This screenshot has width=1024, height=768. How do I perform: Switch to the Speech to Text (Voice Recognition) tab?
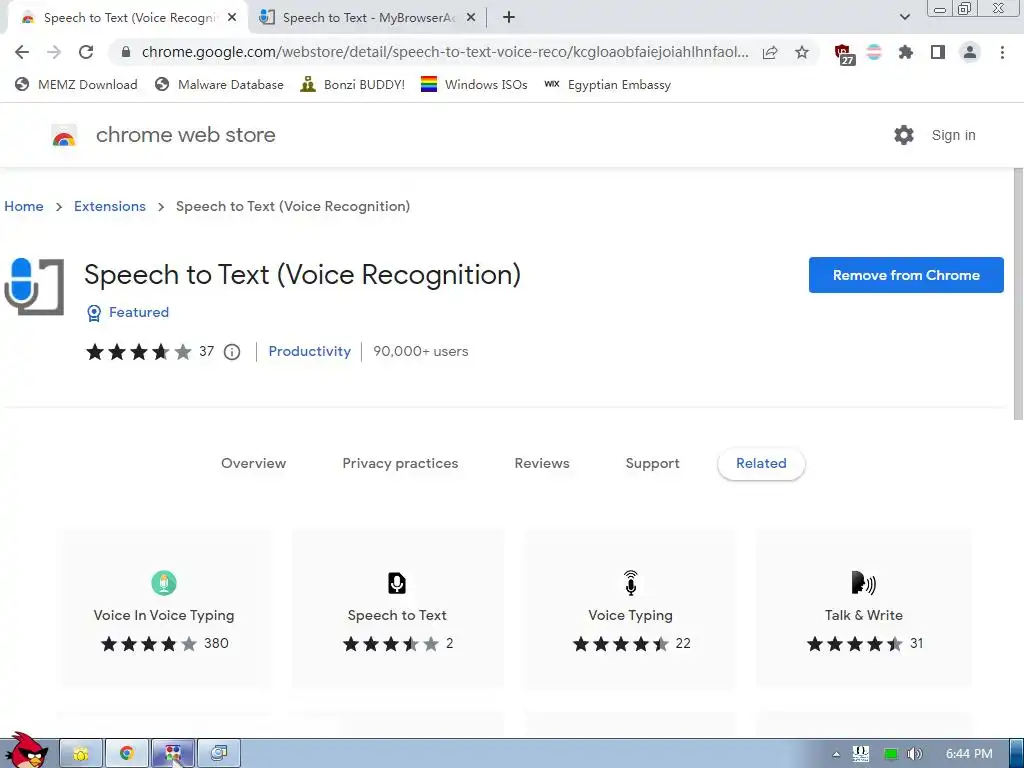[128, 18]
